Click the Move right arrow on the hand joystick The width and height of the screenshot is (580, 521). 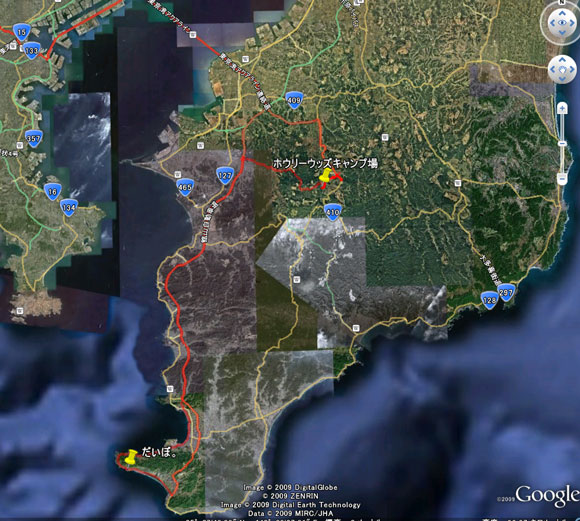point(572,69)
